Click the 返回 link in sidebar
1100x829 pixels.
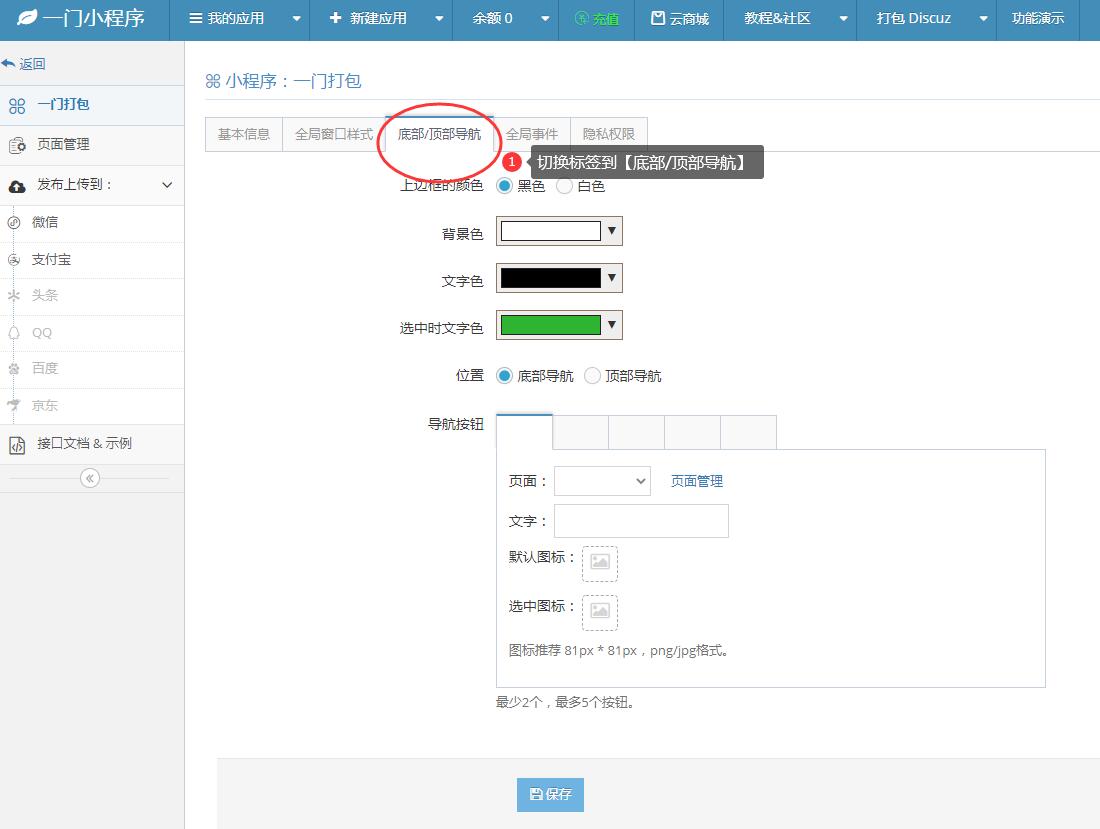pos(32,64)
